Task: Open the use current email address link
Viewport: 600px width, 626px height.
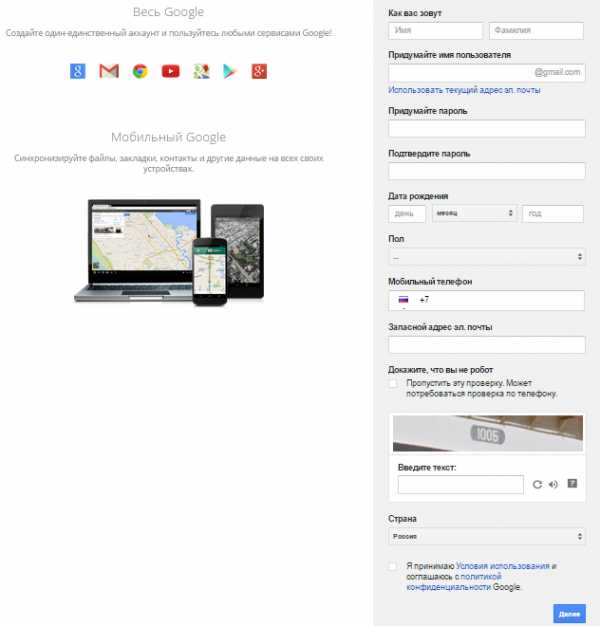Action: [x=464, y=90]
